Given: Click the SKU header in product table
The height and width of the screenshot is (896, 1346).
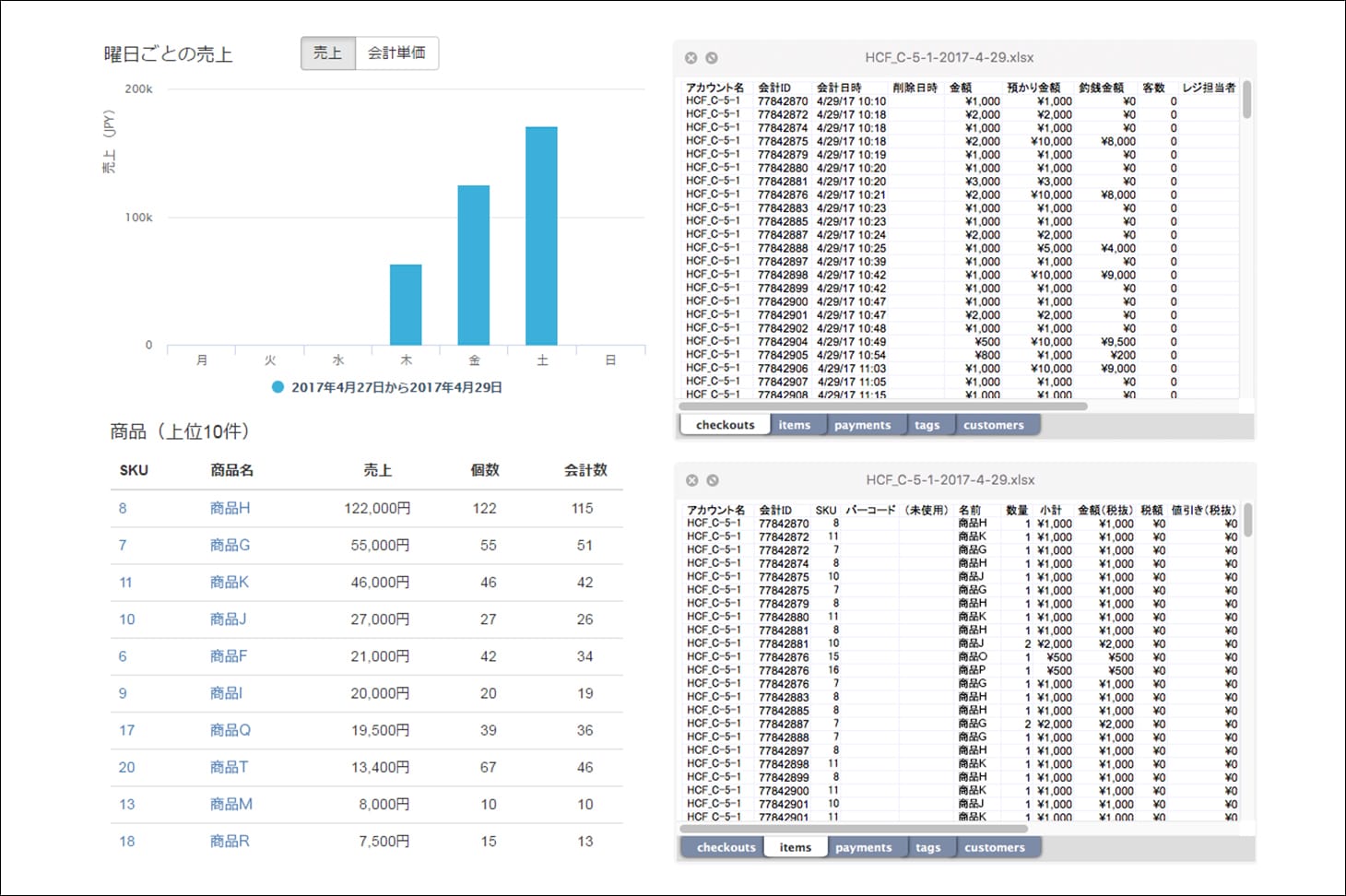Looking at the screenshot, I should tap(134, 470).
